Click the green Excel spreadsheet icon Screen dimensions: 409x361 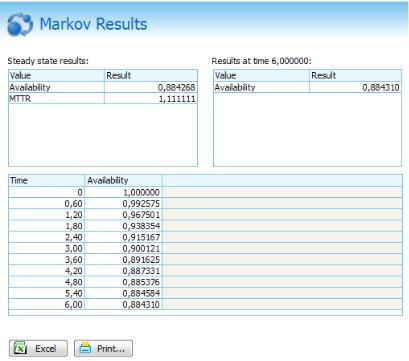pyautogui.click(x=20, y=348)
